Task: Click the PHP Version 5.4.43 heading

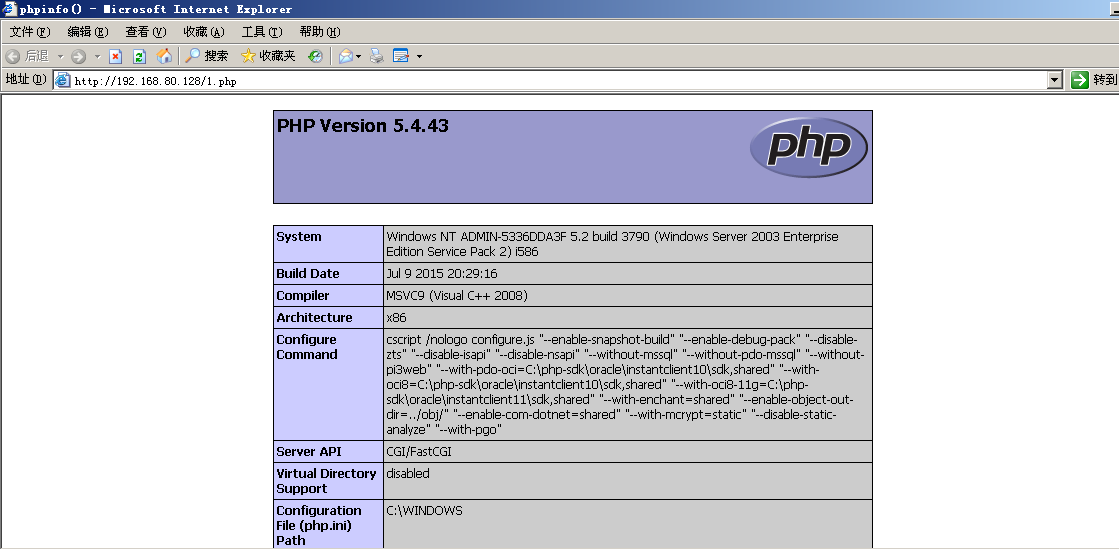Action: click(x=363, y=126)
